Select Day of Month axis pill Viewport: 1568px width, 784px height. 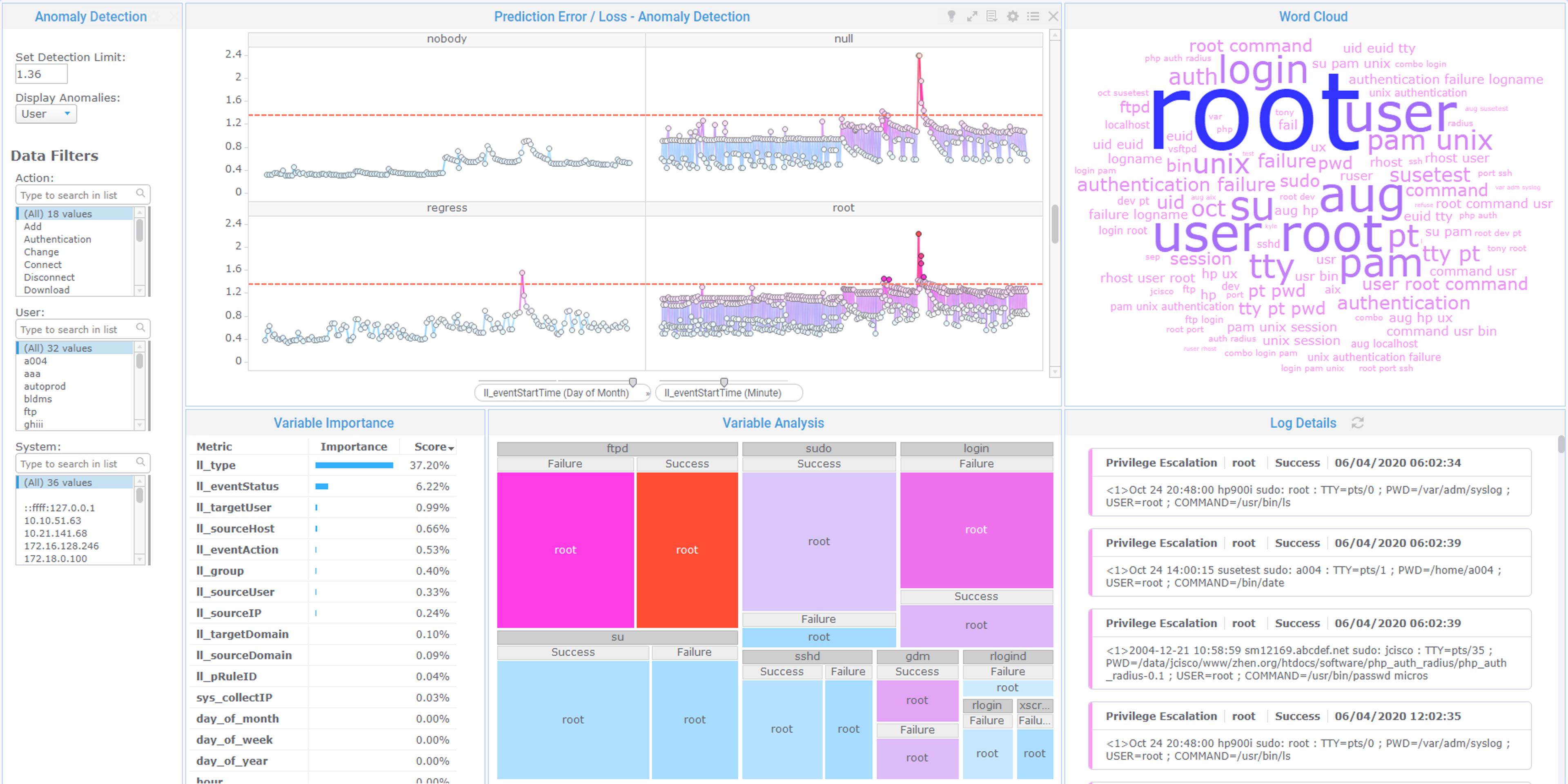[x=556, y=393]
